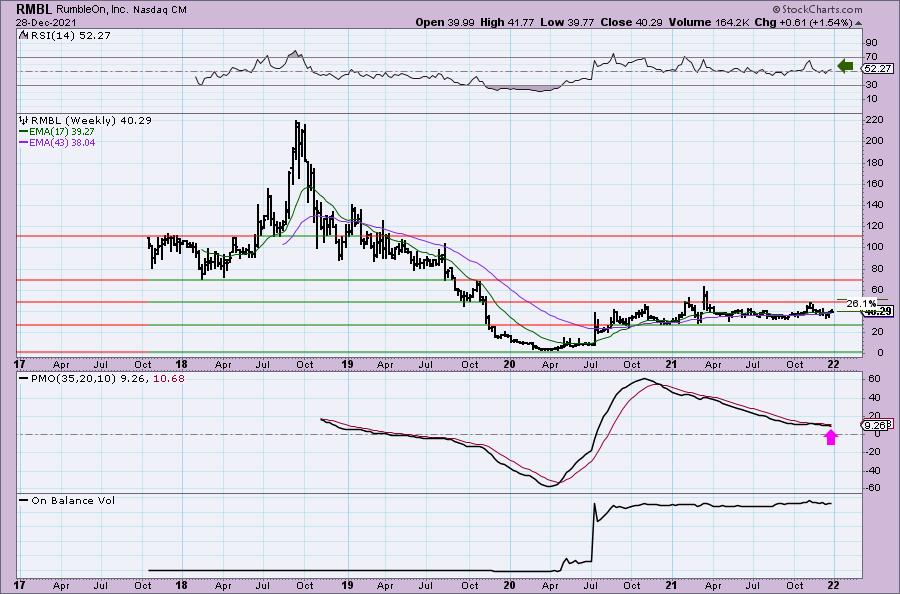
Task: Click the 140 price axis label
Action: (x=875, y=205)
